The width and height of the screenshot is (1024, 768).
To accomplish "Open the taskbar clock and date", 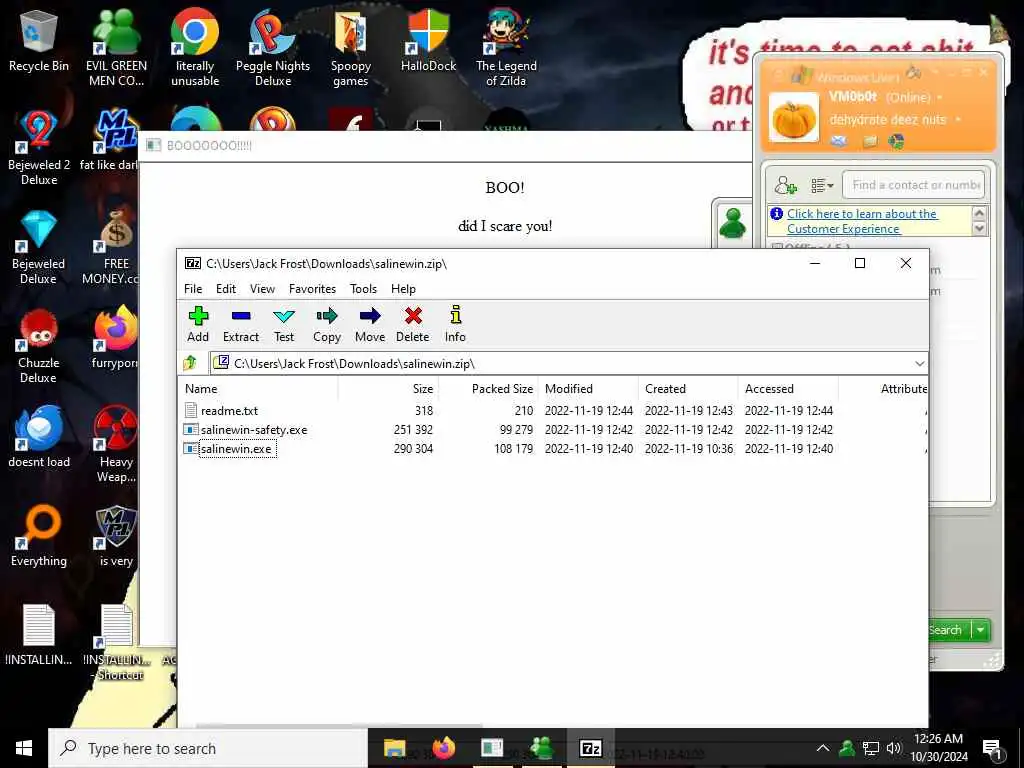I will click(938, 748).
